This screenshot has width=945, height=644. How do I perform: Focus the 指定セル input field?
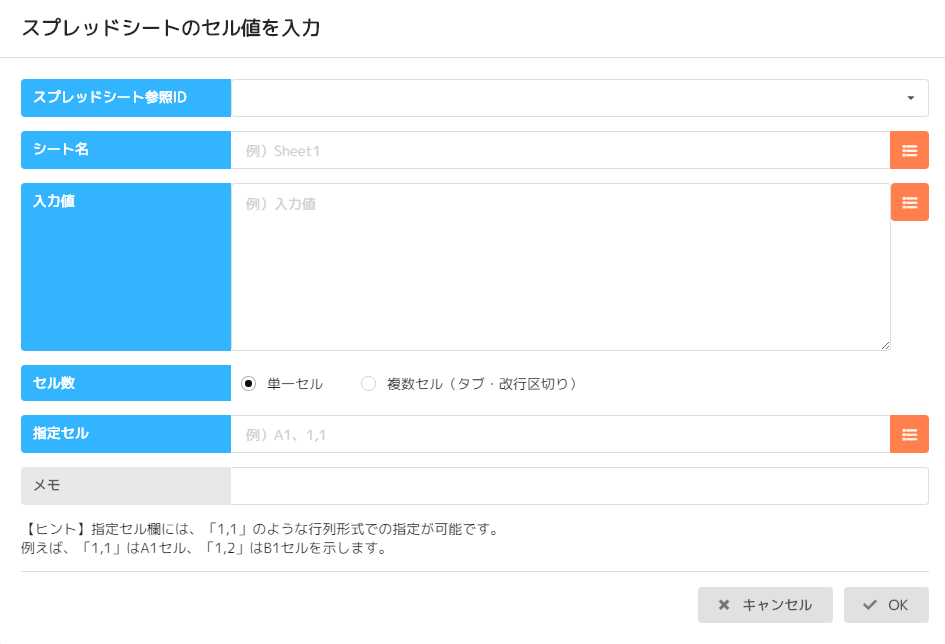click(560, 434)
